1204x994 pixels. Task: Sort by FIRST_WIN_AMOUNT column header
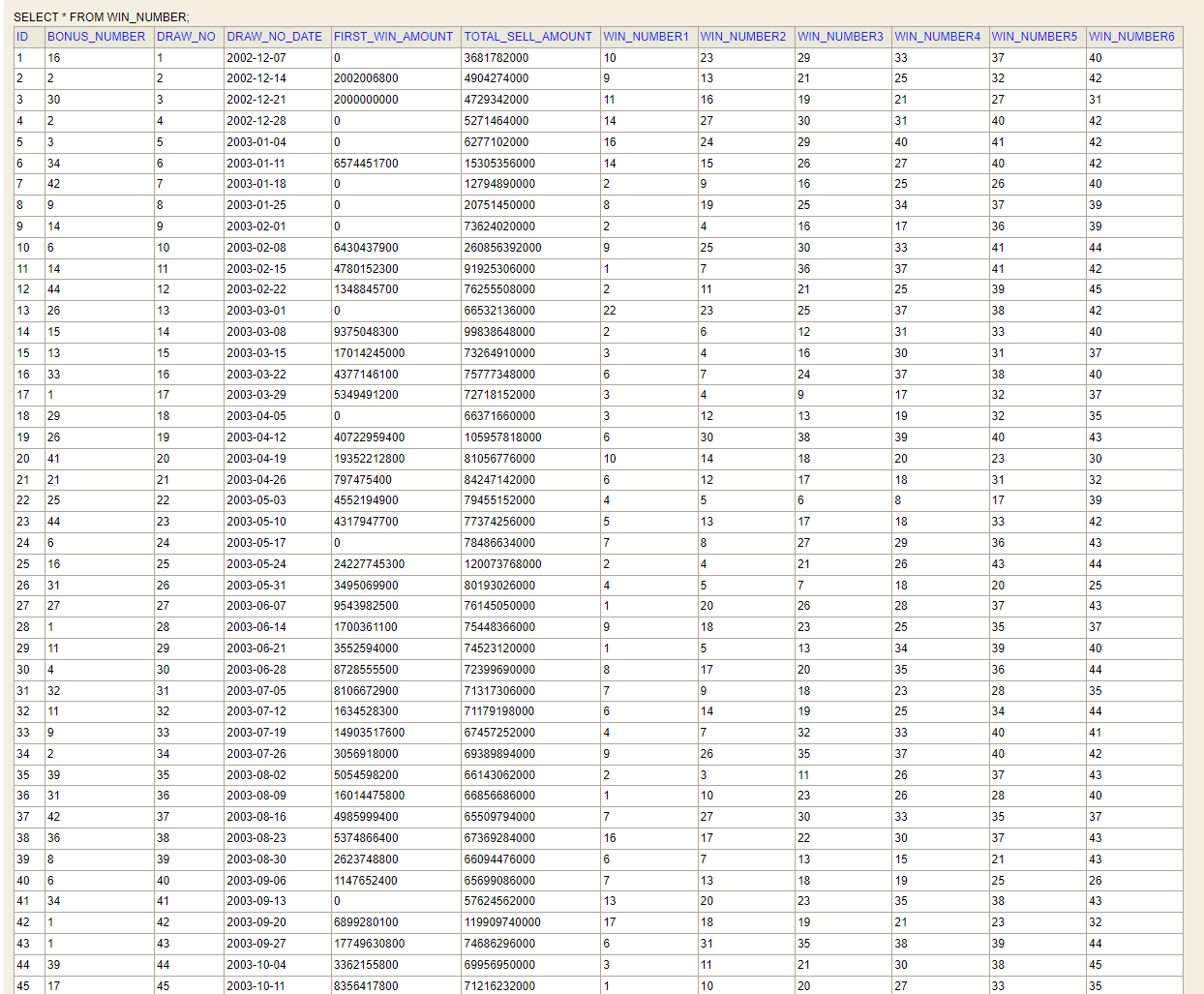coord(393,37)
